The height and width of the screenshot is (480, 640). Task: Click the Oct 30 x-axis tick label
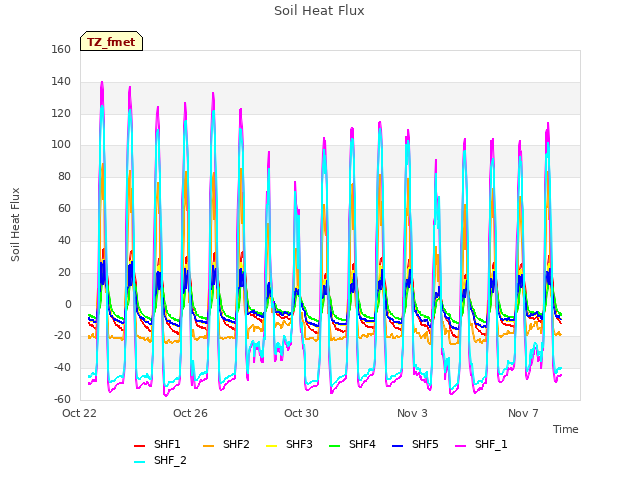(x=301, y=413)
